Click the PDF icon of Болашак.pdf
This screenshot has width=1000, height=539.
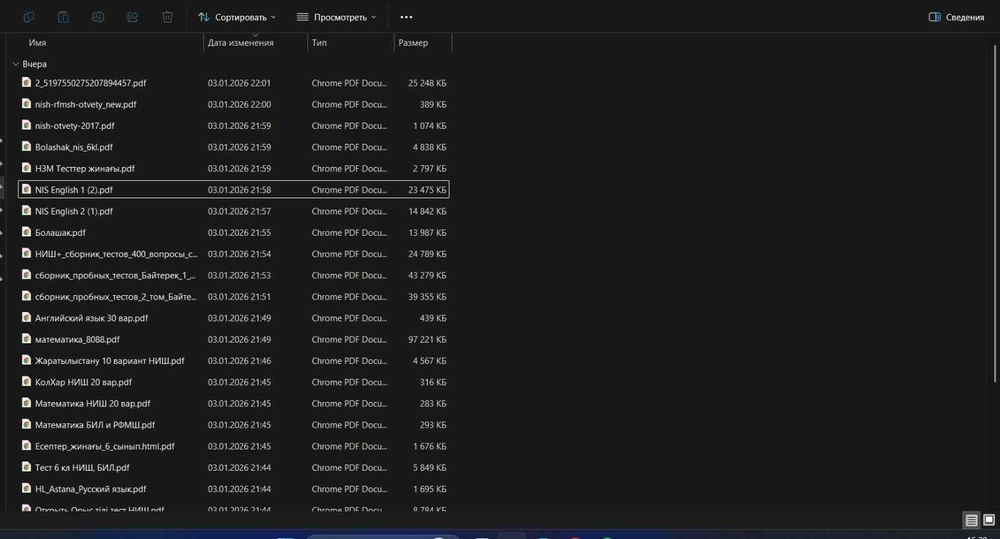pos(26,232)
